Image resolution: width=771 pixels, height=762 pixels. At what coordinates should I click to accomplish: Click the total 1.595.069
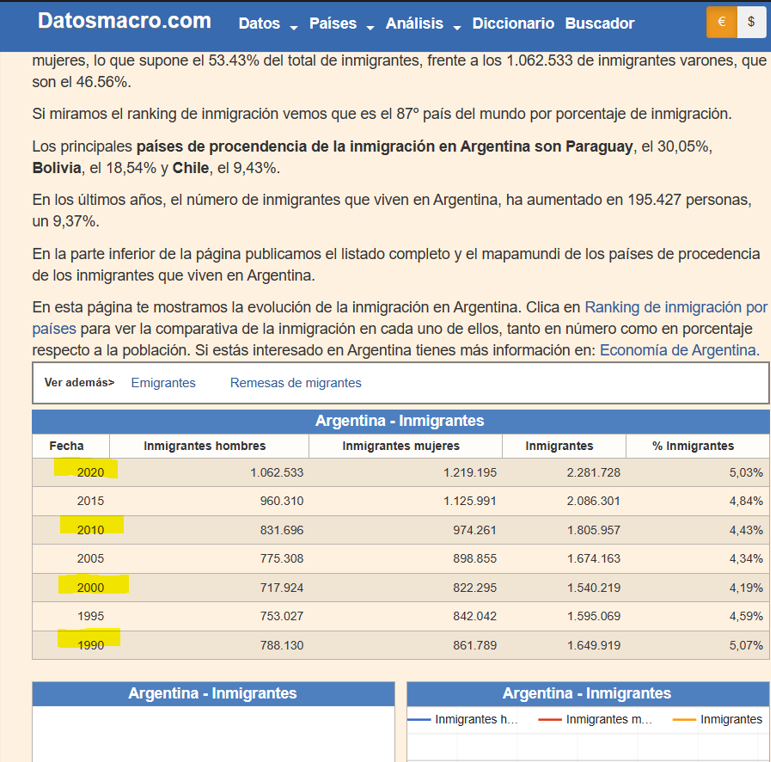tap(593, 616)
